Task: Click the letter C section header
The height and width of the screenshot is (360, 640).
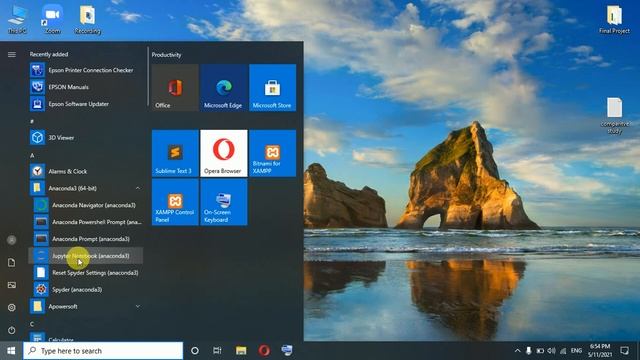Action: pyautogui.click(x=32, y=324)
